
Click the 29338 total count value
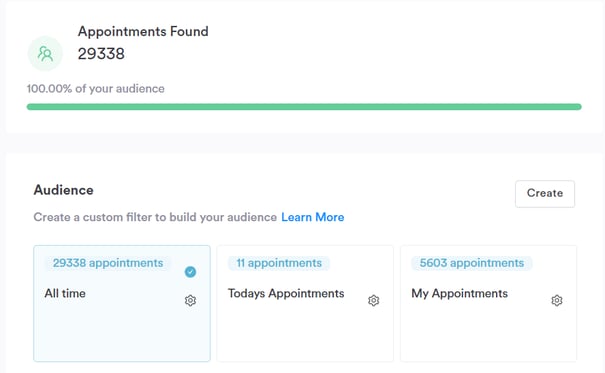click(101, 54)
